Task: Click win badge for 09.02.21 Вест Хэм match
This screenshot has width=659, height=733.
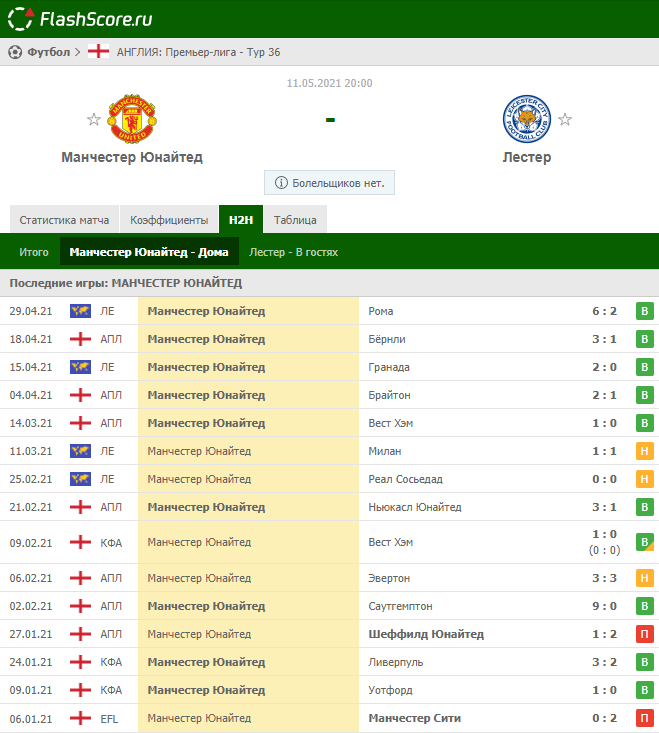Action: click(x=645, y=542)
